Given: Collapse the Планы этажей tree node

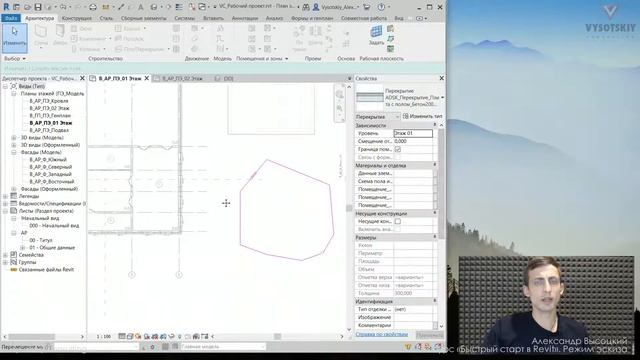Looking at the screenshot, I should [x=13, y=93].
